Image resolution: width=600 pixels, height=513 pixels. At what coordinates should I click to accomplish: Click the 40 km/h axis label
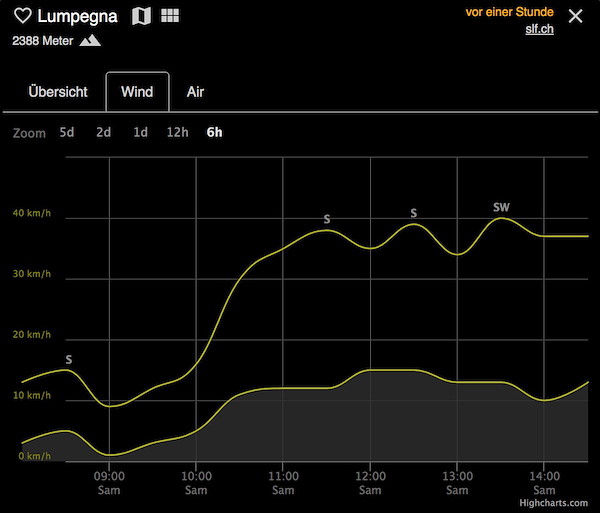pos(32,213)
